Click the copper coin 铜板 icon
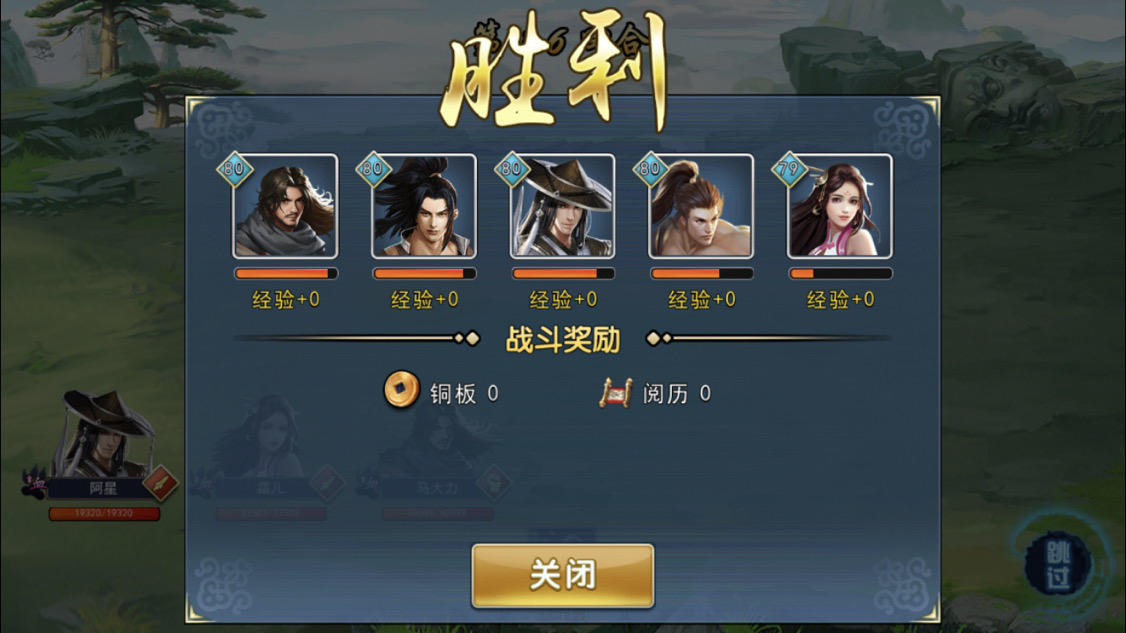Viewport: 1126px width, 633px height. (401, 390)
